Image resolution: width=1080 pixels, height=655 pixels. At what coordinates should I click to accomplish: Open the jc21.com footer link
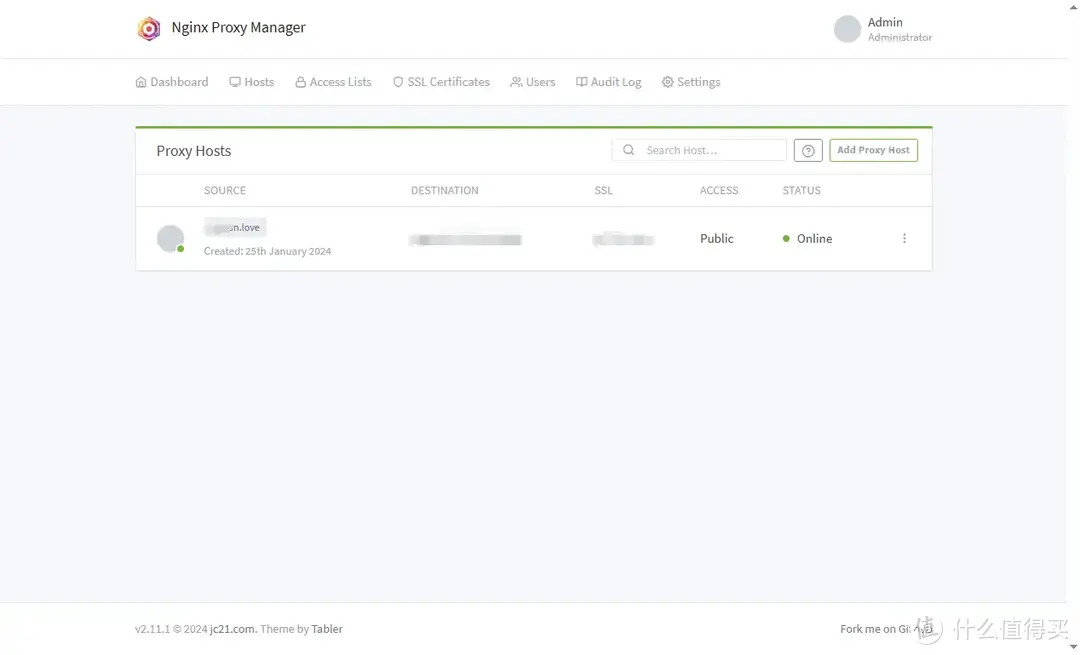pyautogui.click(x=232, y=630)
